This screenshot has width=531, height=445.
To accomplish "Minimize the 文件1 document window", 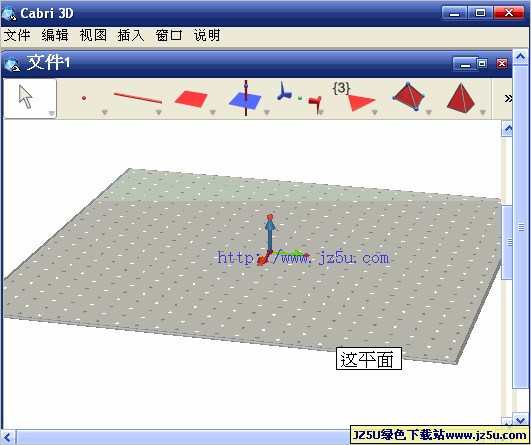I will (x=465, y=64).
